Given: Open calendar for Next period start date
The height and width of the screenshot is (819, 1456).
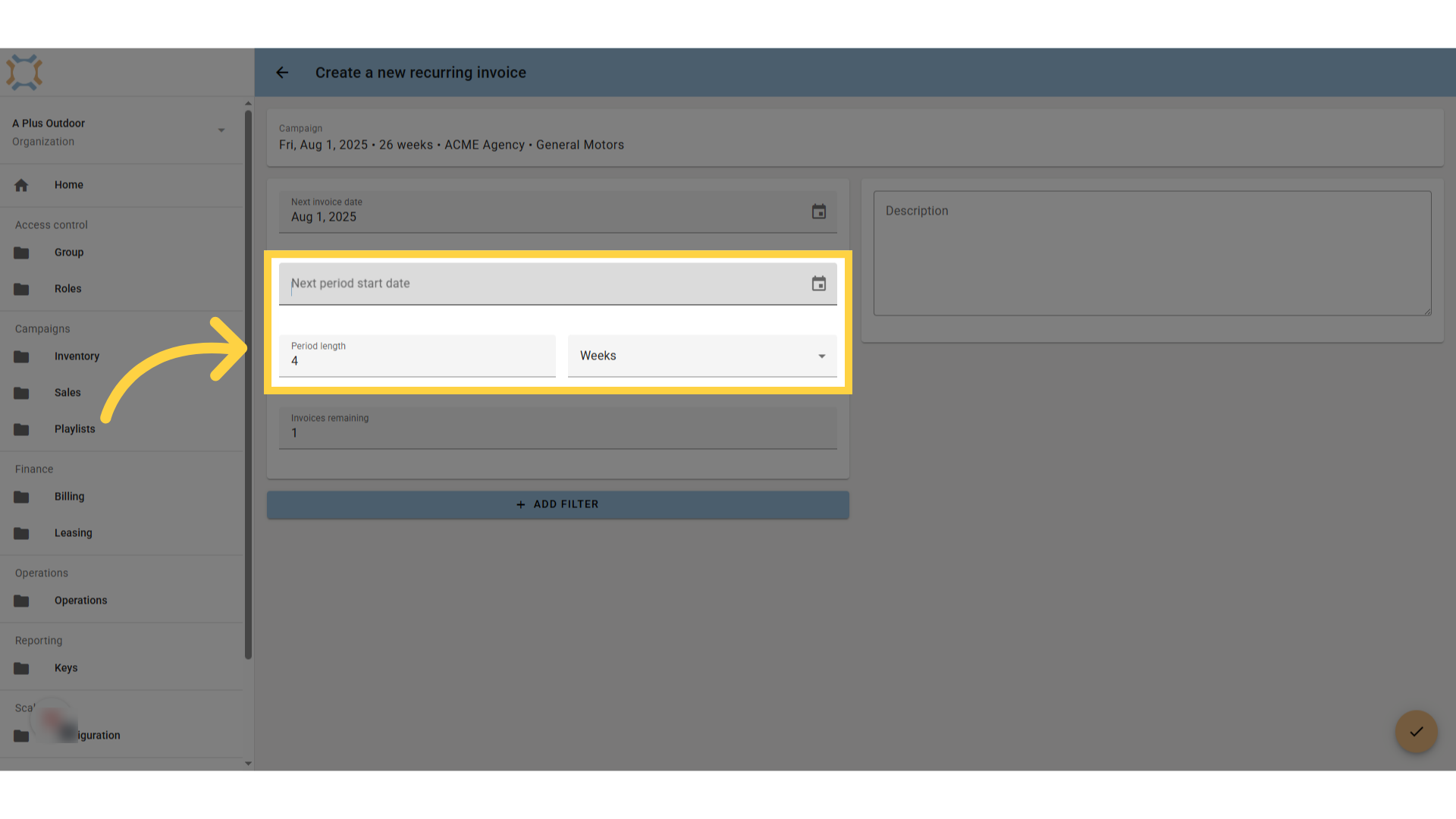Looking at the screenshot, I should click(x=819, y=284).
